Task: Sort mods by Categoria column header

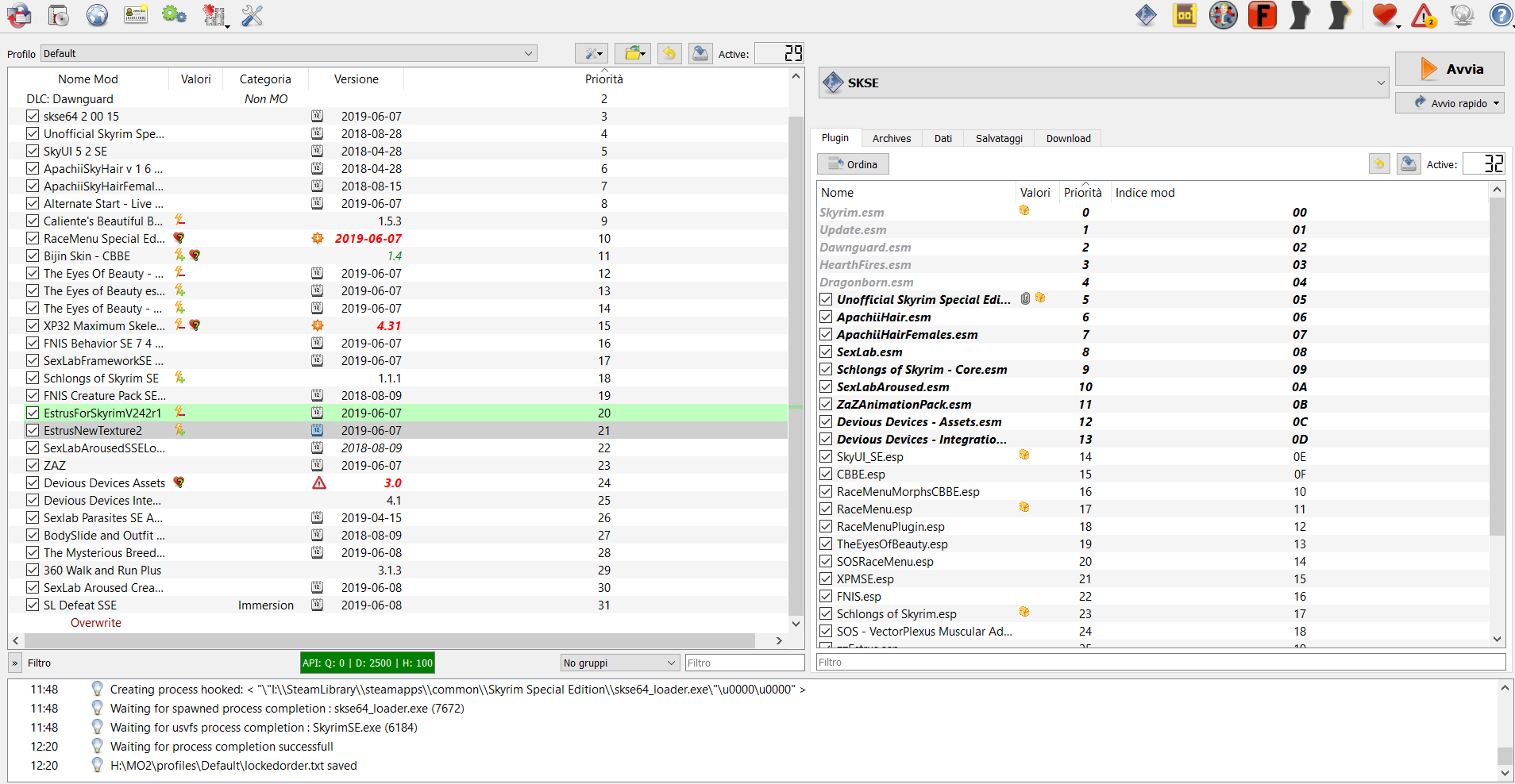Action: pyautogui.click(x=265, y=79)
